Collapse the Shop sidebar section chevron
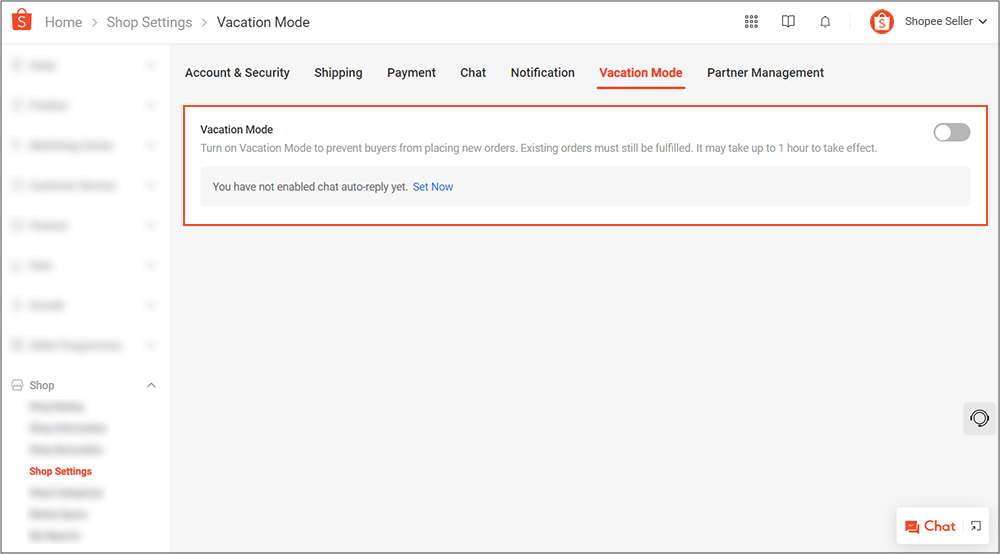 pyautogui.click(x=151, y=386)
